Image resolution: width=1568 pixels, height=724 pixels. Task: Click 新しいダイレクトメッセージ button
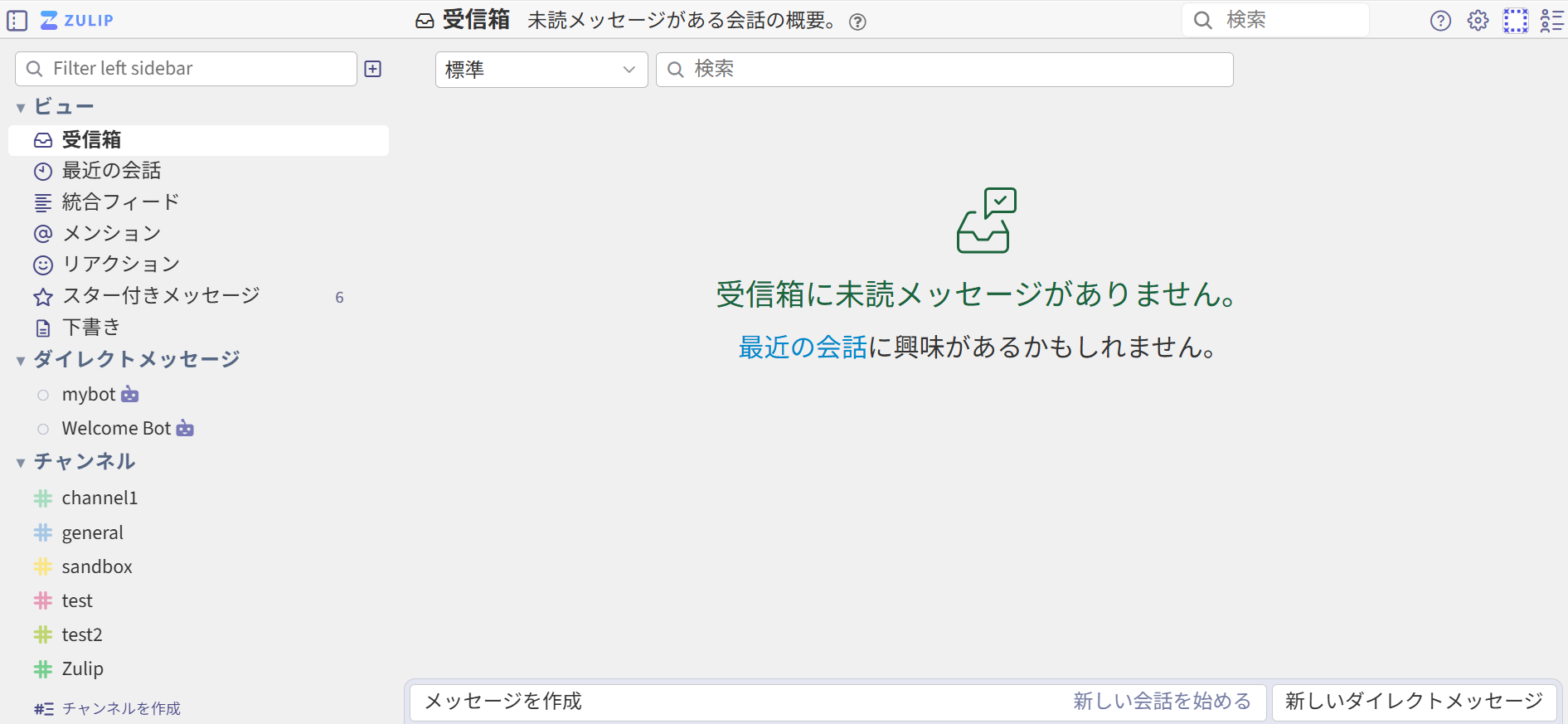pos(1414,702)
